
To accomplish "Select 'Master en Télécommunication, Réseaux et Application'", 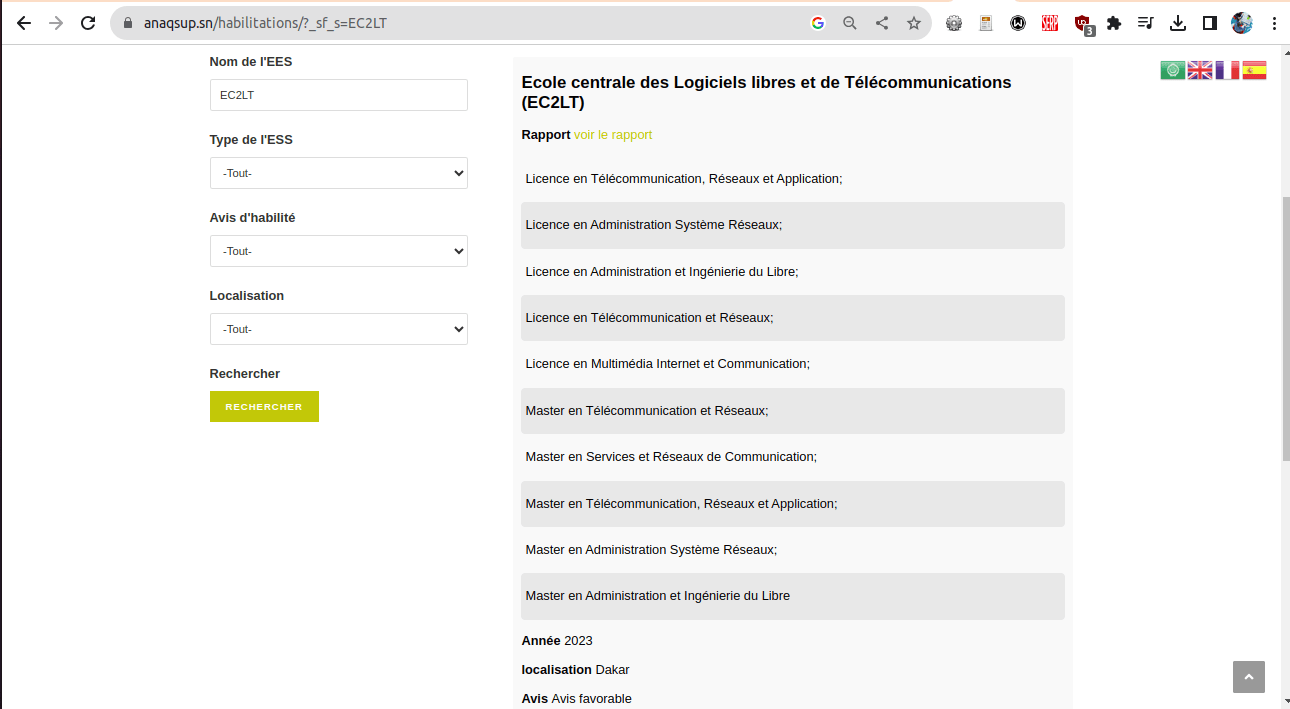I will point(793,504).
